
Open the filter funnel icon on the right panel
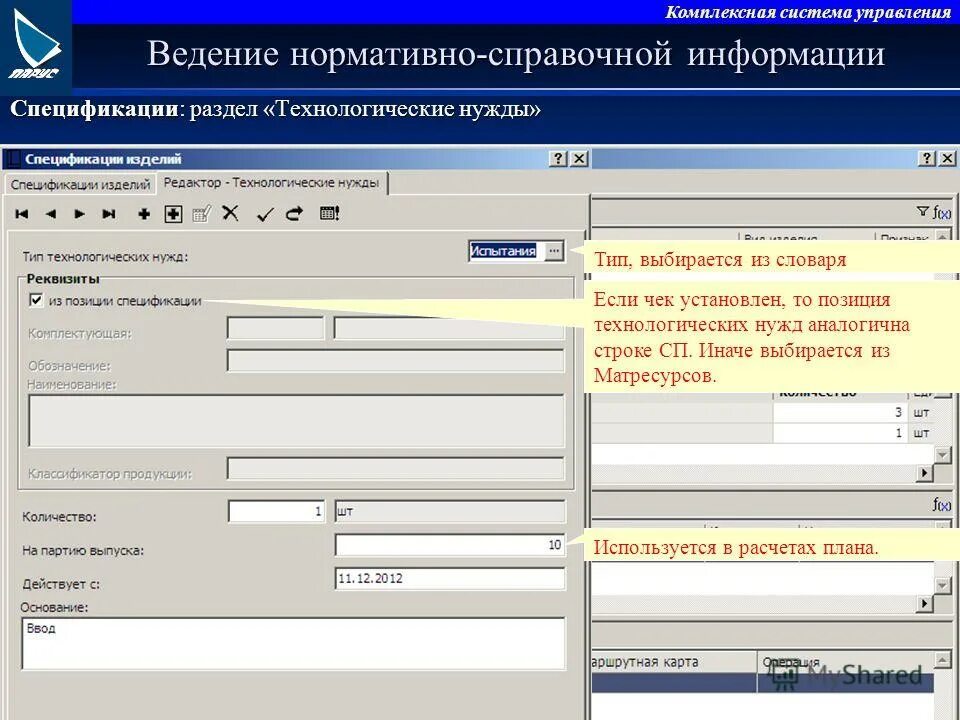(924, 210)
